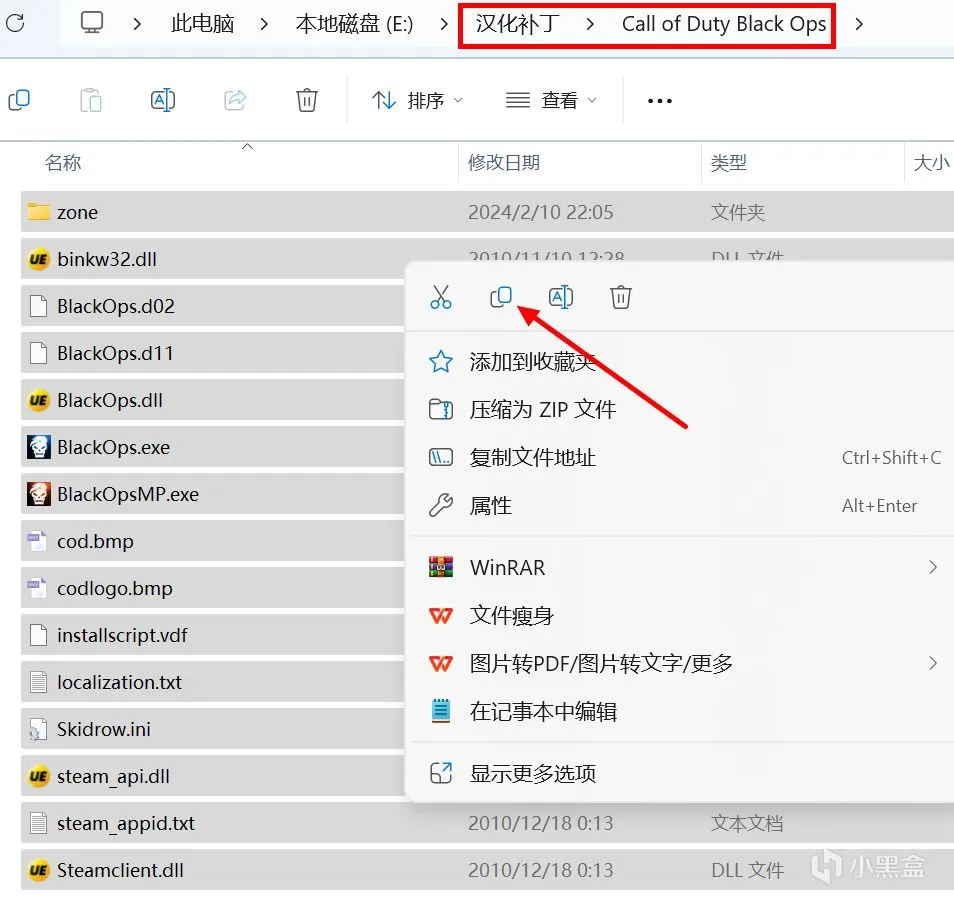Select the BlackOps.d11 file row
954x906 pixels.
point(213,353)
